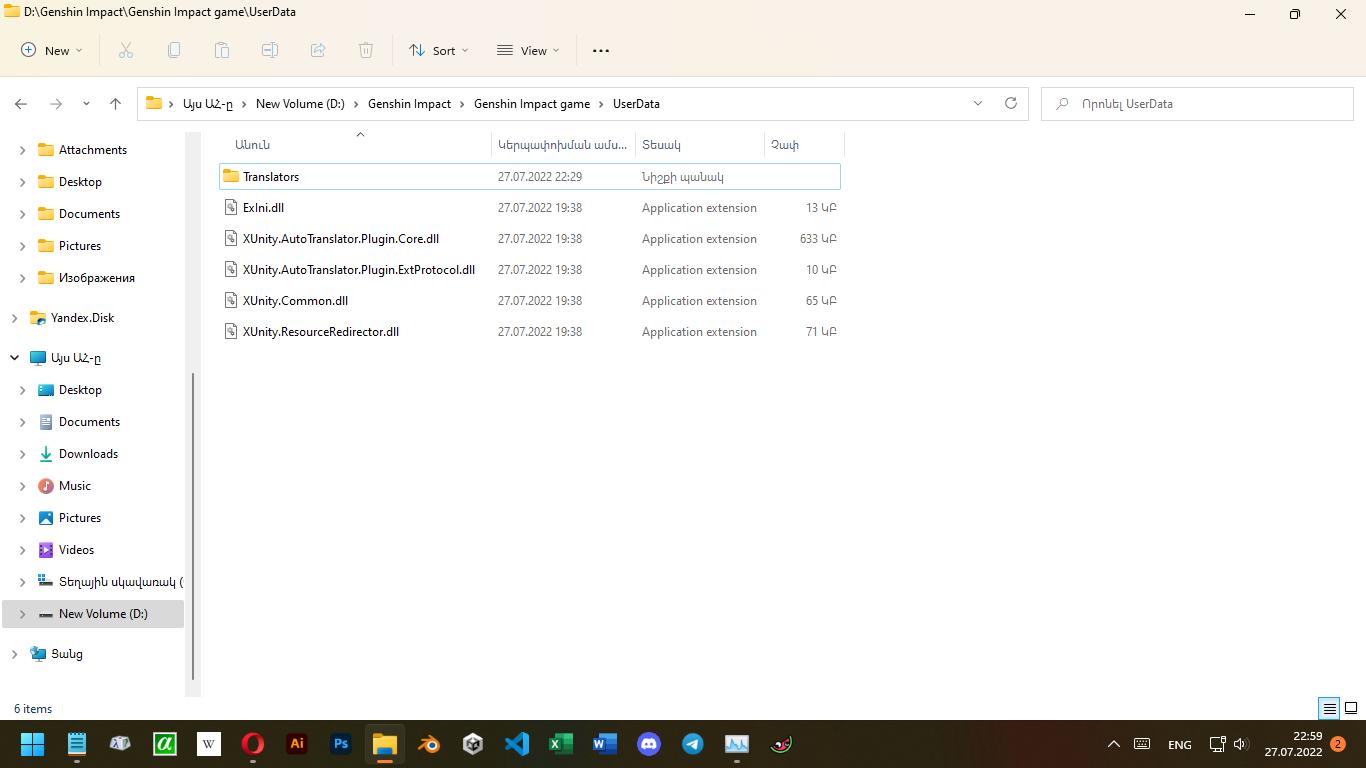
Task: Select Yandex.Disk in navigation pane
Action: (x=82, y=318)
